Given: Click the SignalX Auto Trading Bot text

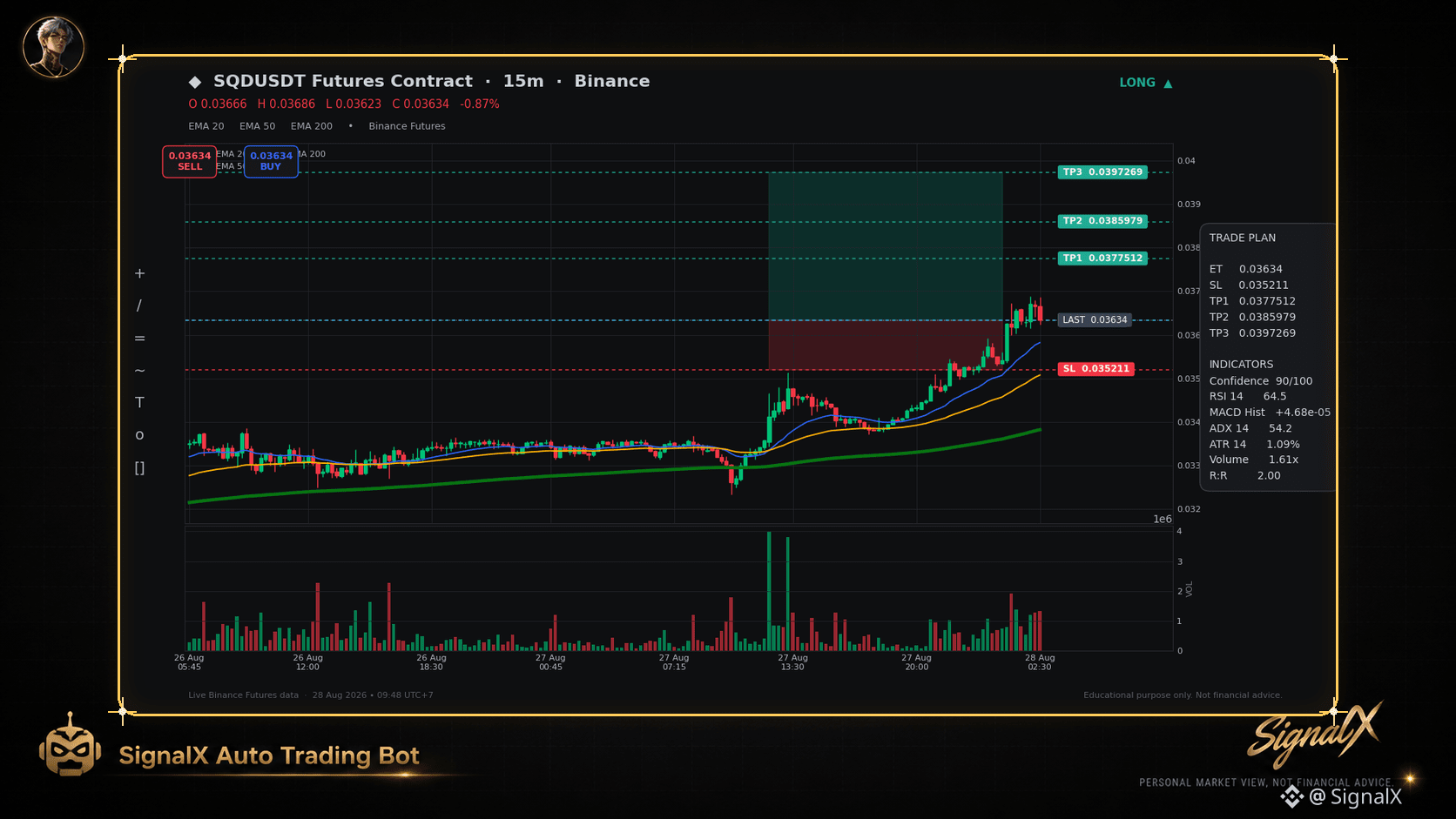Looking at the screenshot, I should coord(269,755).
